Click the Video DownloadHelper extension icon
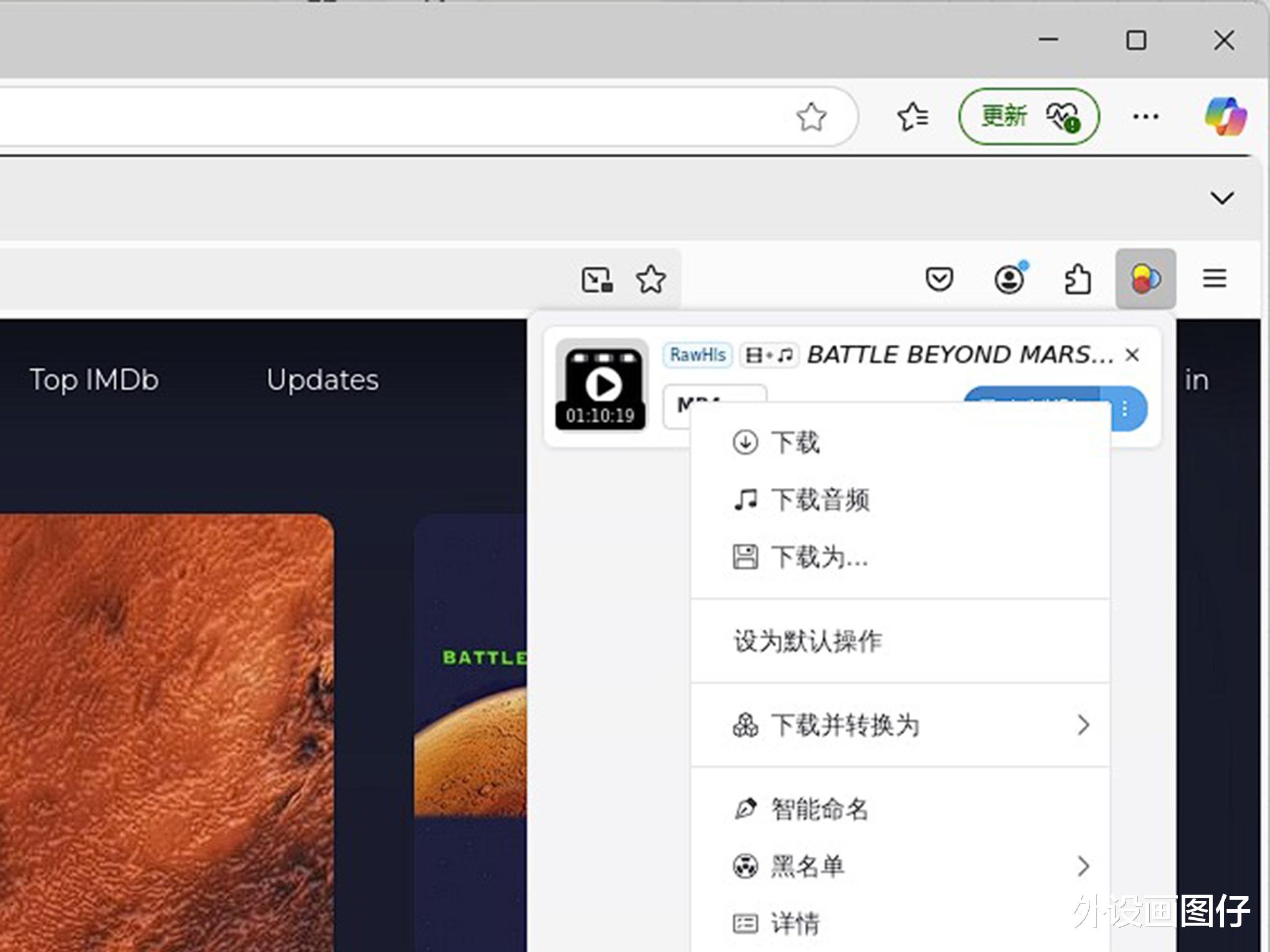 pos(1145,279)
